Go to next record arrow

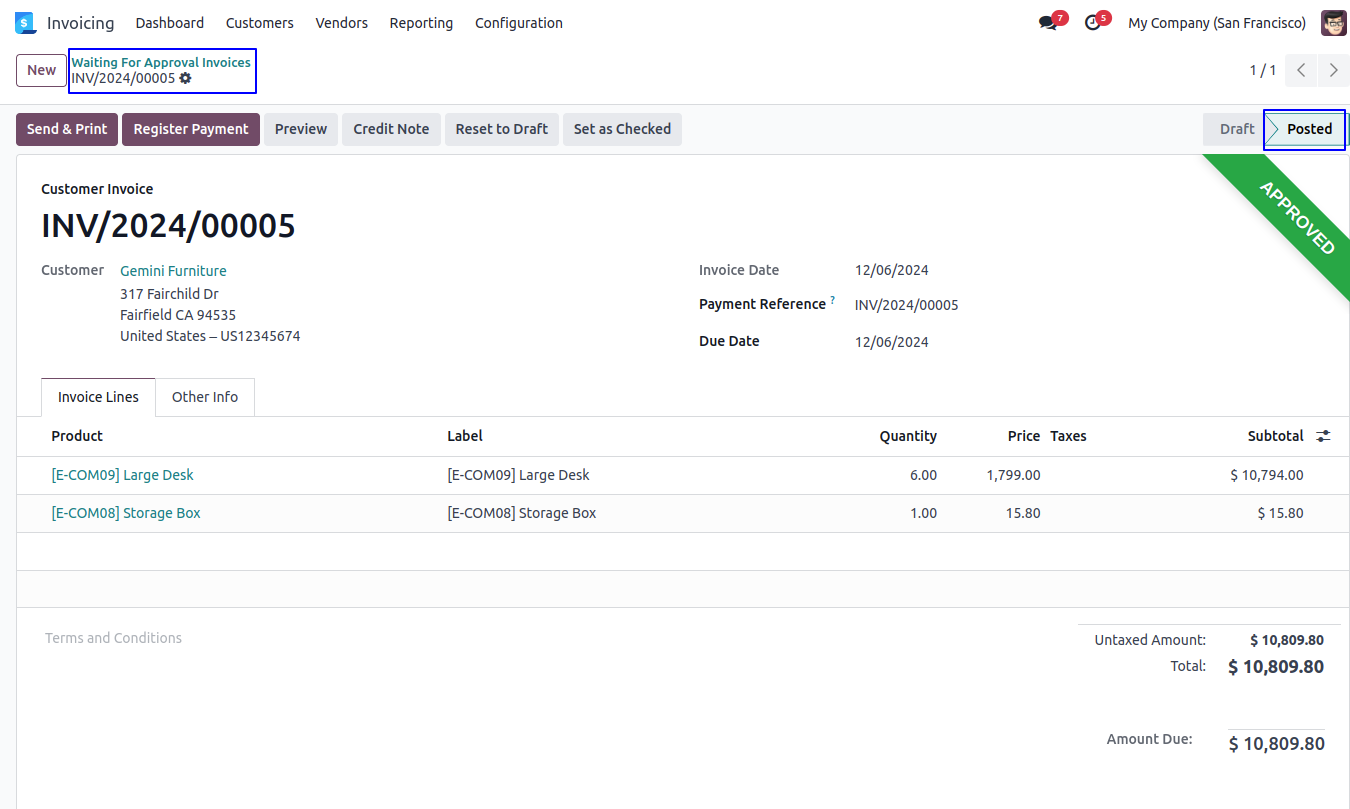click(x=1333, y=70)
